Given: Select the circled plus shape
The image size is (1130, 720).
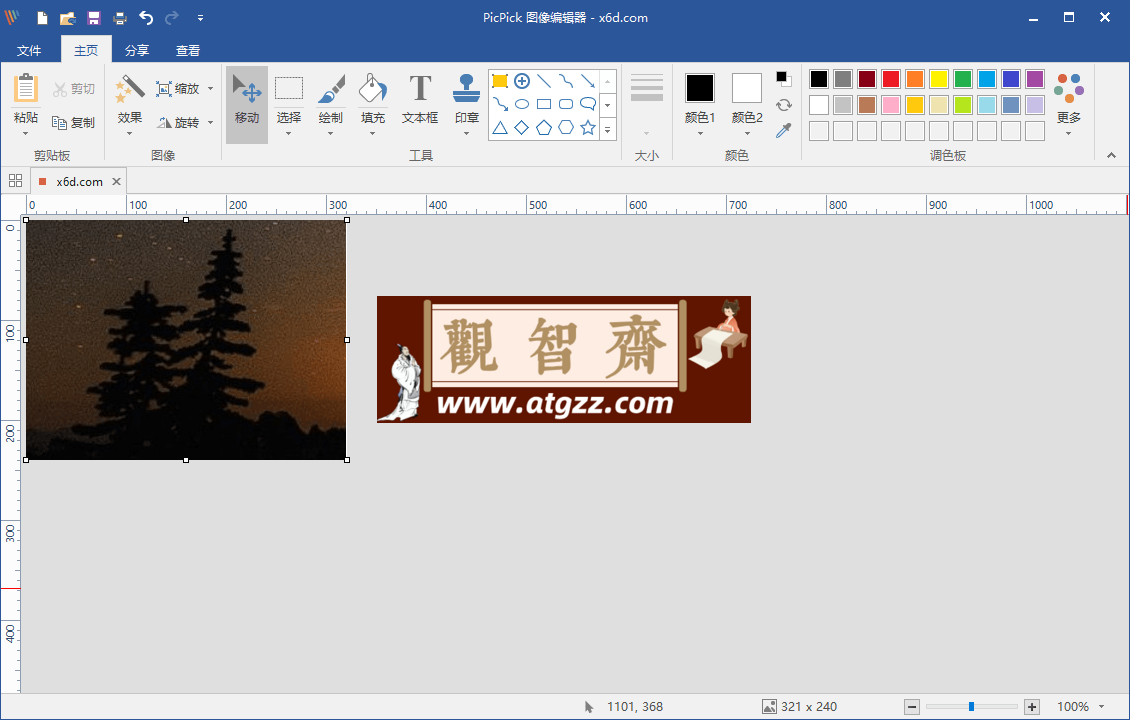Looking at the screenshot, I should coord(522,81).
